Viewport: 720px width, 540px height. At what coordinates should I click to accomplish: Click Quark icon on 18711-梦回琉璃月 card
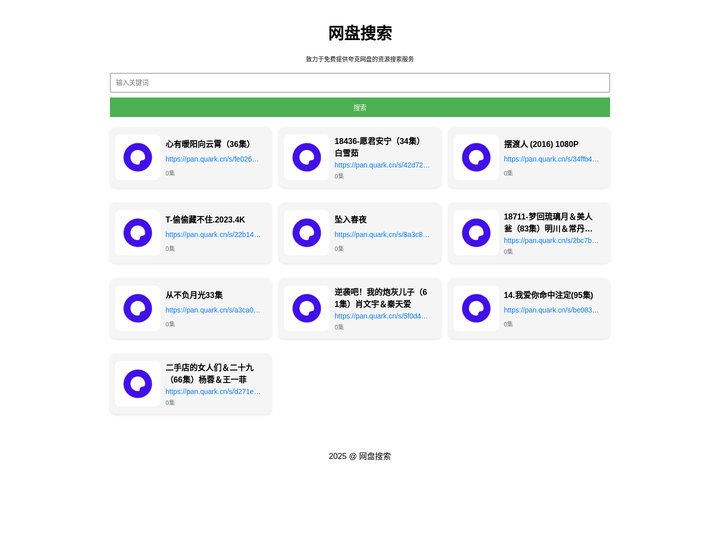point(476,233)
